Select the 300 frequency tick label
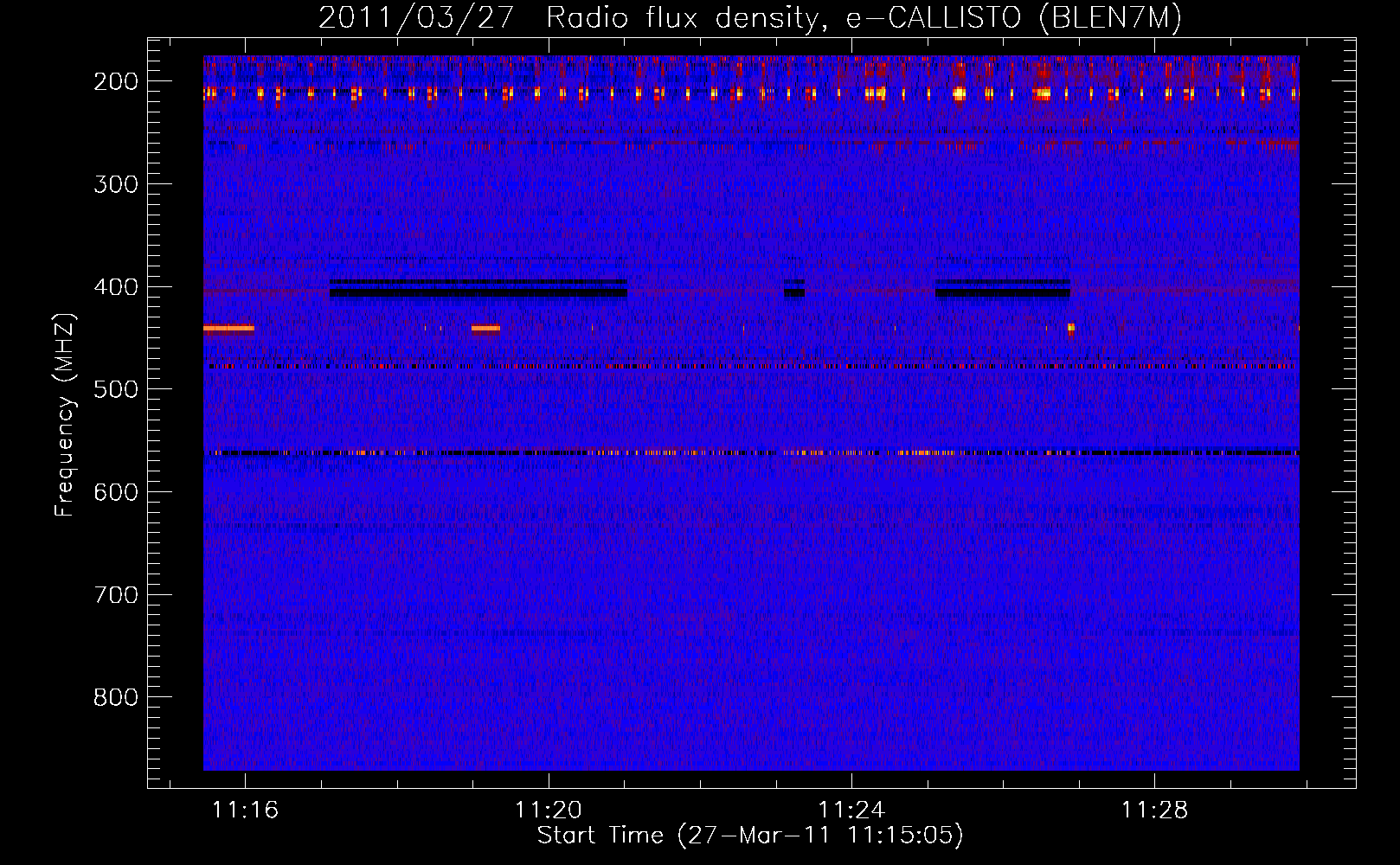 (x=116, y=184)
